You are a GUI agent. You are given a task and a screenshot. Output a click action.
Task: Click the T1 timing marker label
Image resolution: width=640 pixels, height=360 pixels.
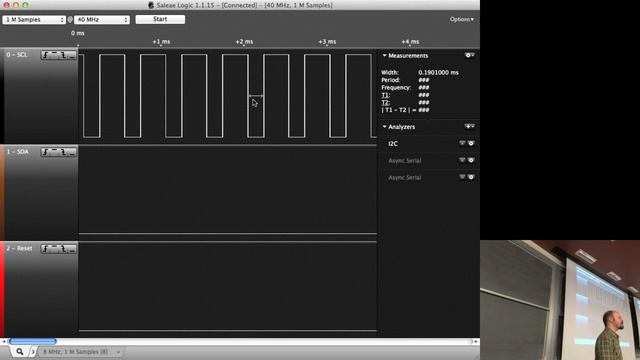coord(385,95)
